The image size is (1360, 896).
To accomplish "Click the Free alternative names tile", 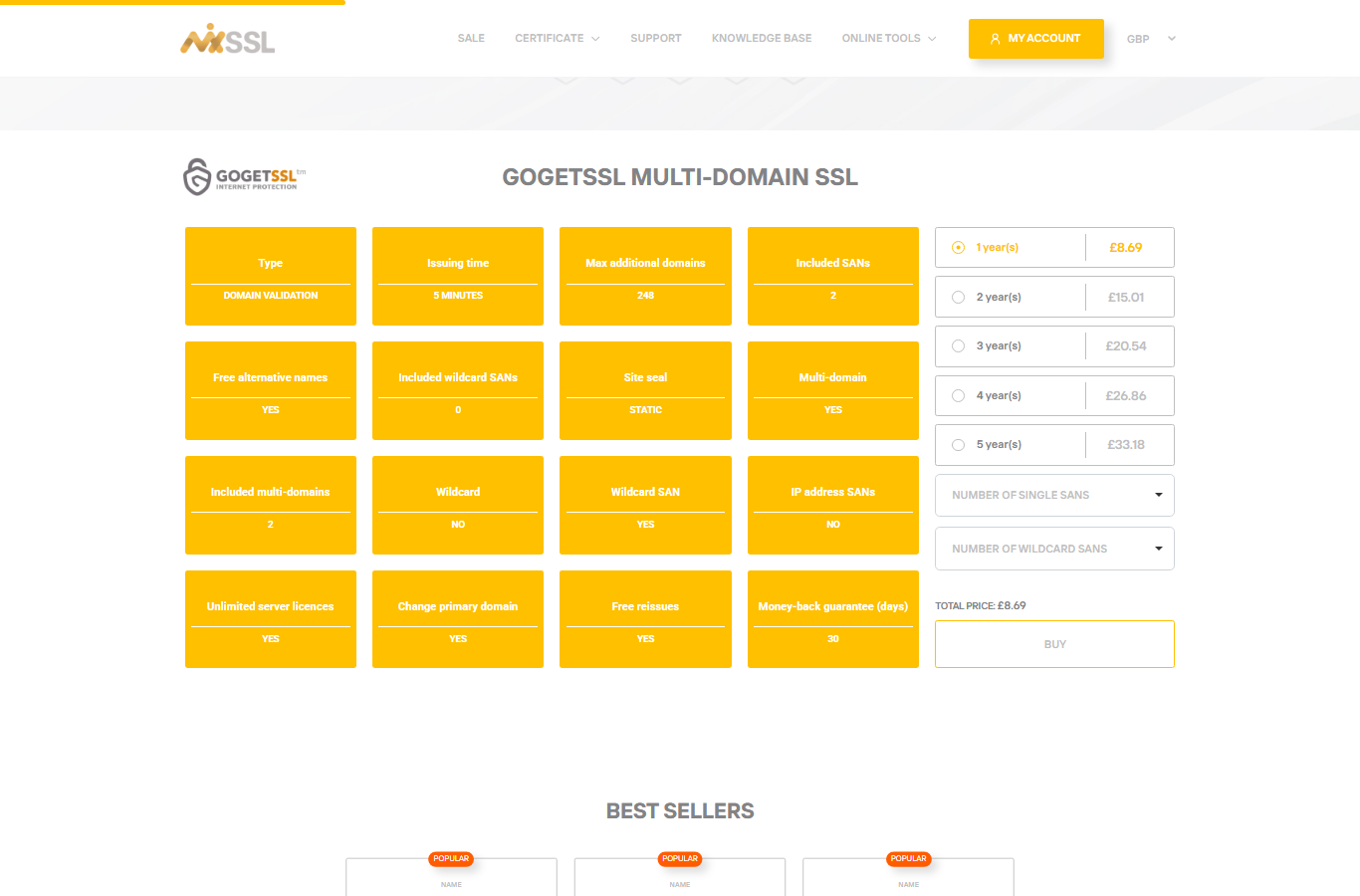I will coord(271,390).
